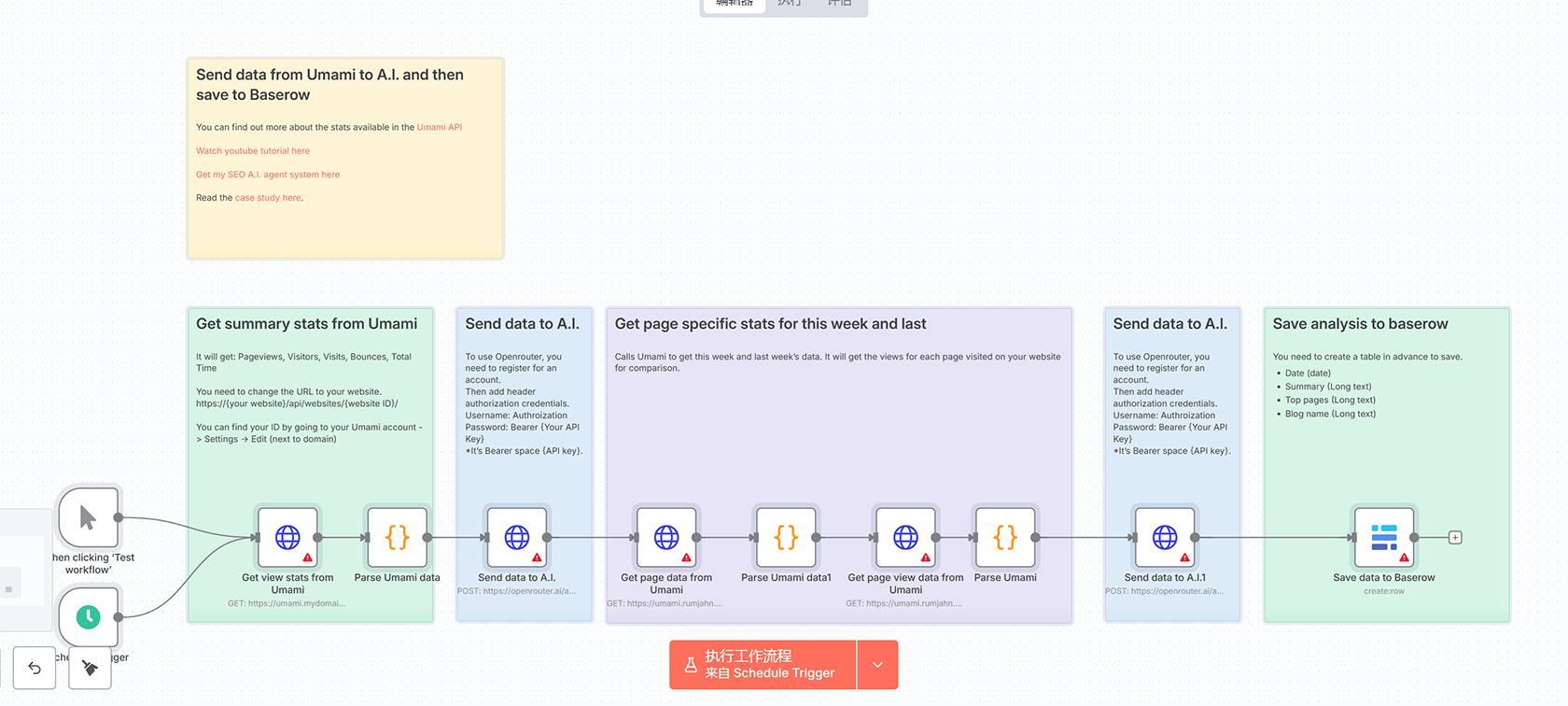The image size is (1568, 706).
Task: Click the plus connector after the Baserow node
Action: (1455, 538)
